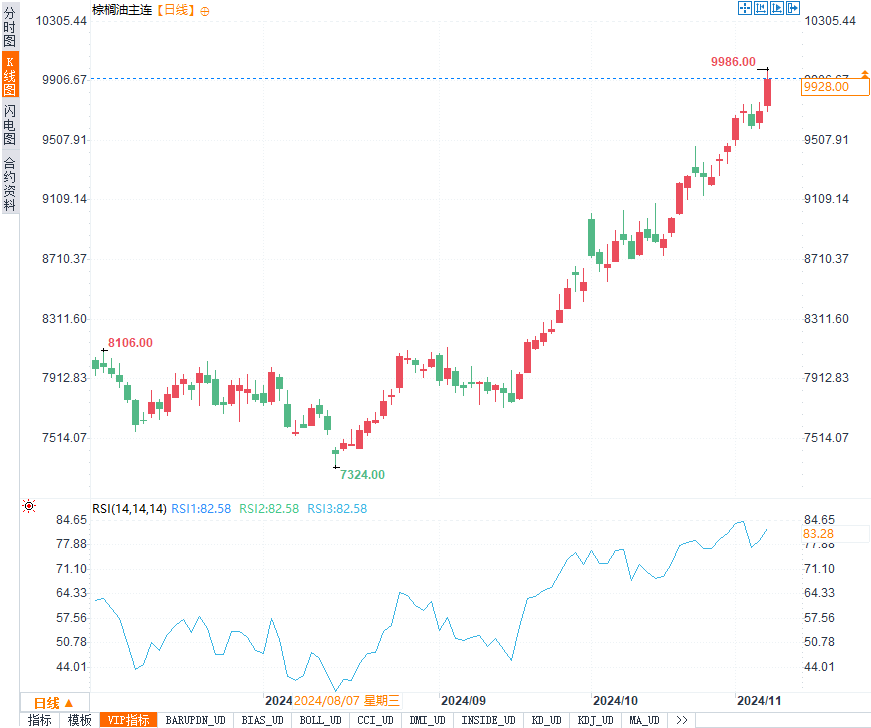The image size is (871, 728).
Task: Toggle the KDJ_UD indicator
Action: (598, 720)
